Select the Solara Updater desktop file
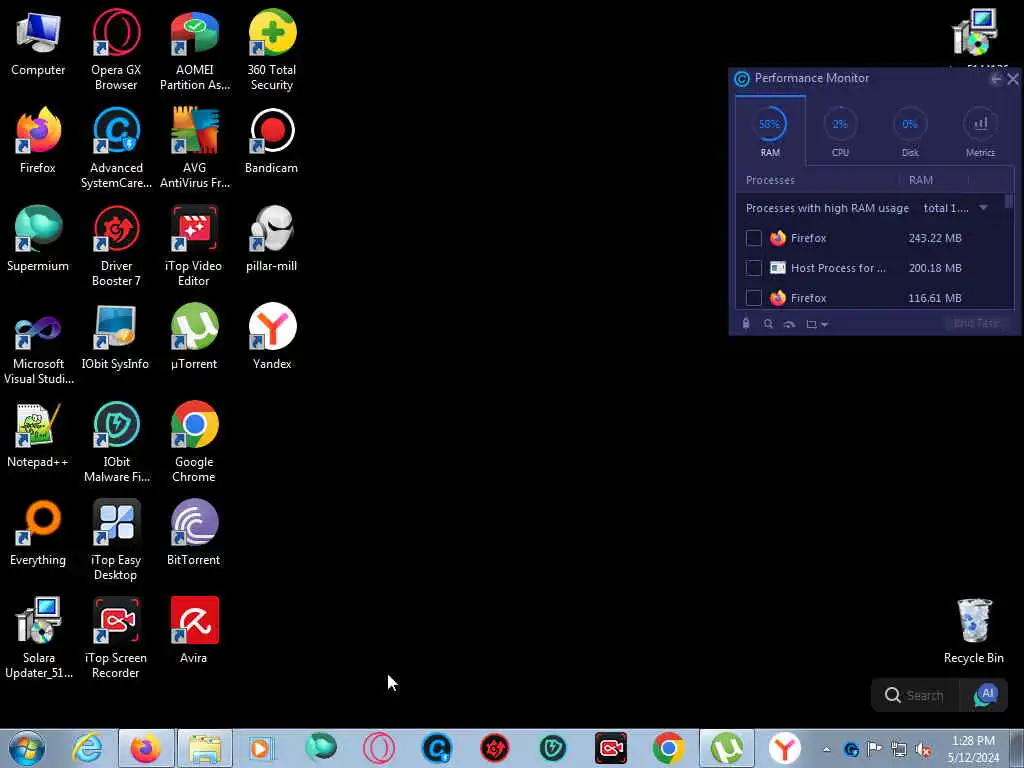1024x768 pixels. tap(38, 637)
